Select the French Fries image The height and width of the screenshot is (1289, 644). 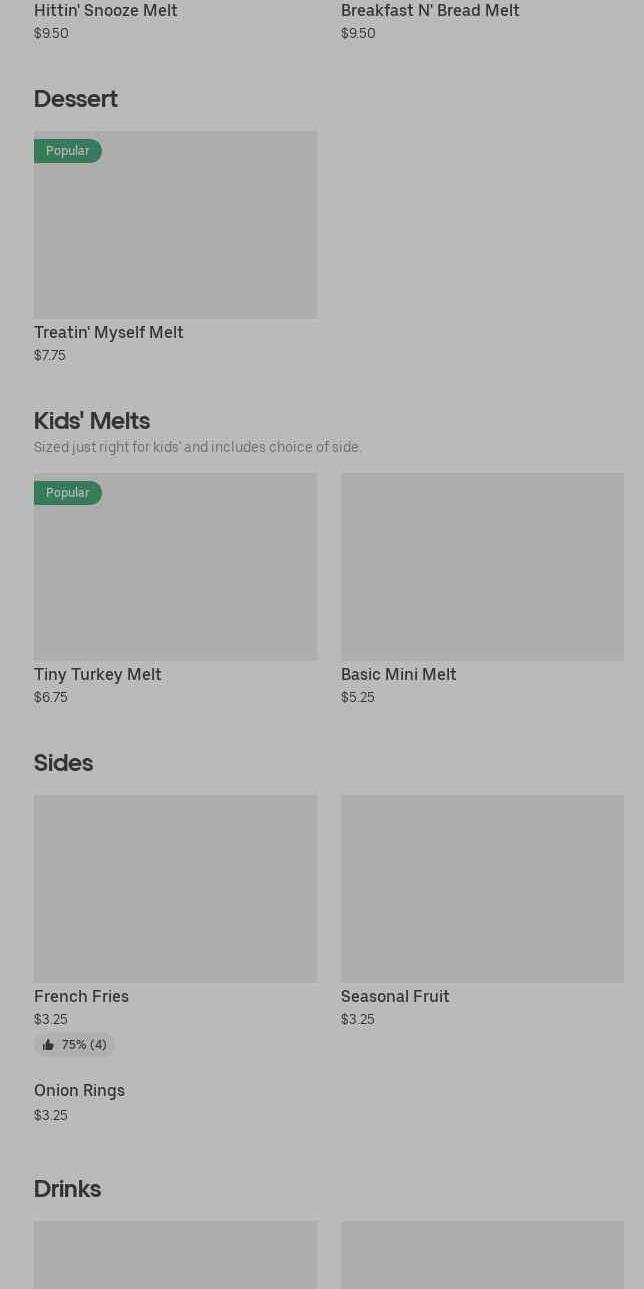tap(175, 889)
